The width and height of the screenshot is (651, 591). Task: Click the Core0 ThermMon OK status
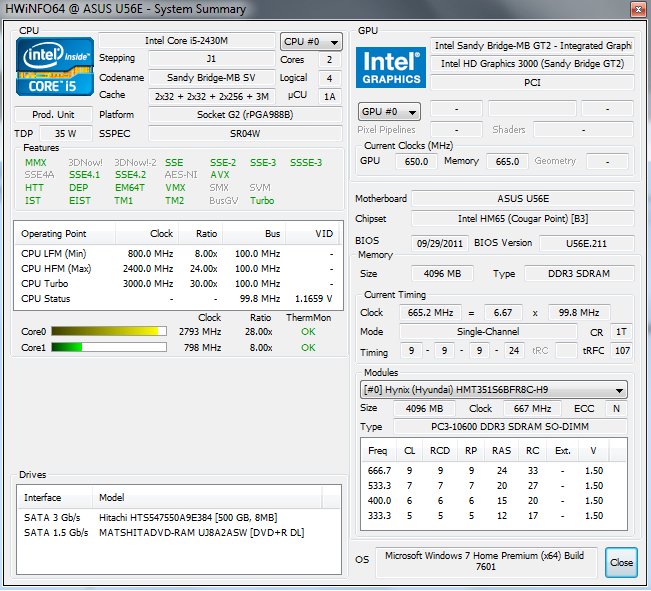308,332
